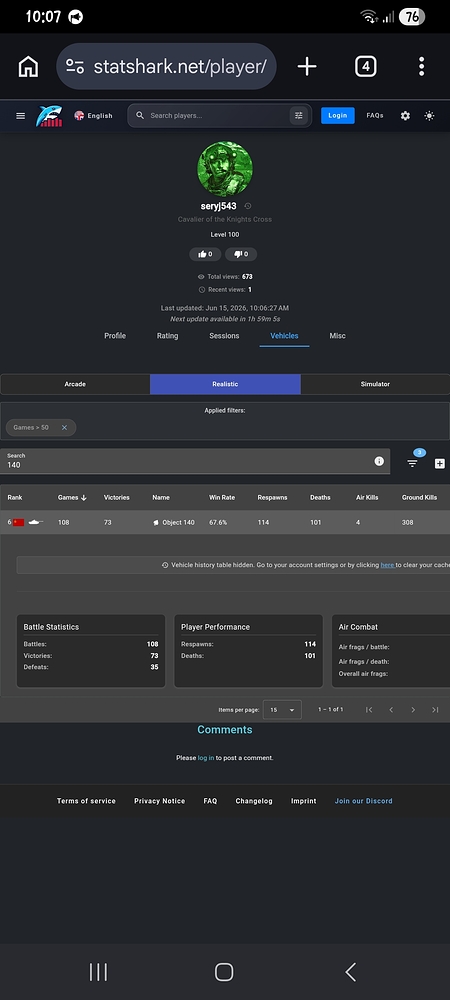
Task: Click the 'log in' link to comment
Action: (x=206, y=758)
